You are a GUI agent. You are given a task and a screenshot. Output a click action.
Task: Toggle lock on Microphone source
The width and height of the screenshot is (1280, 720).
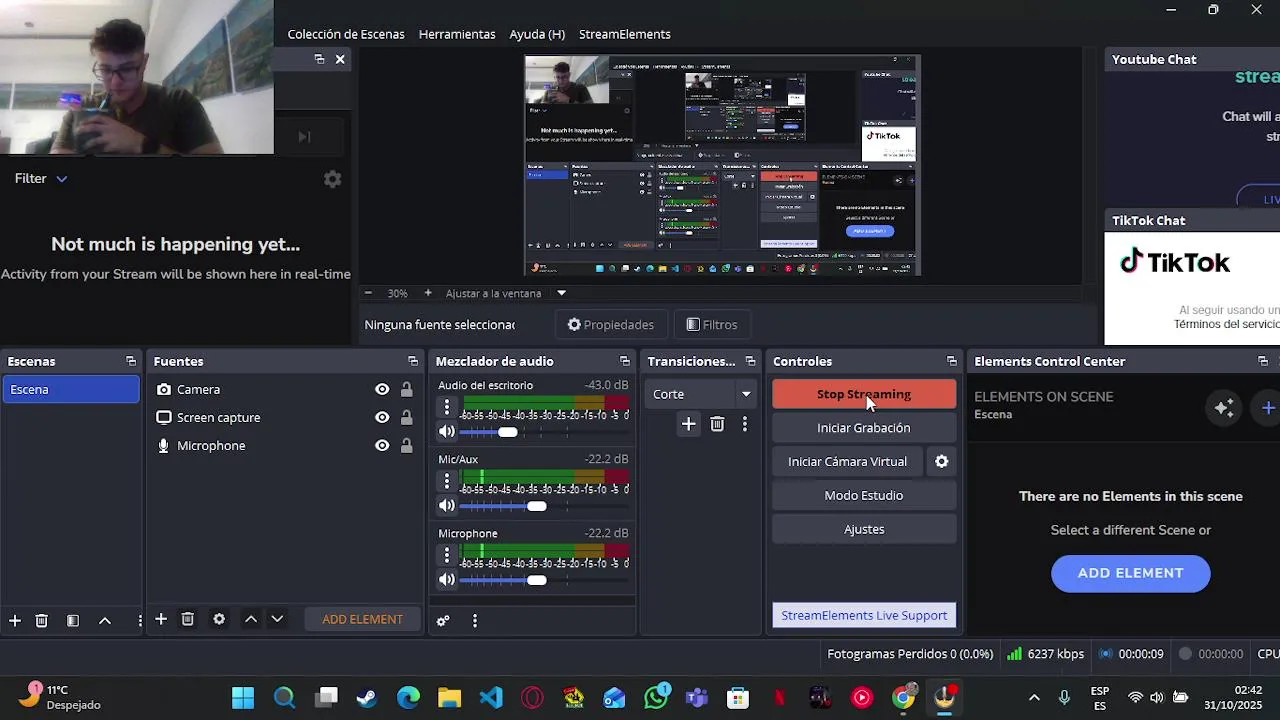[406, 446]
